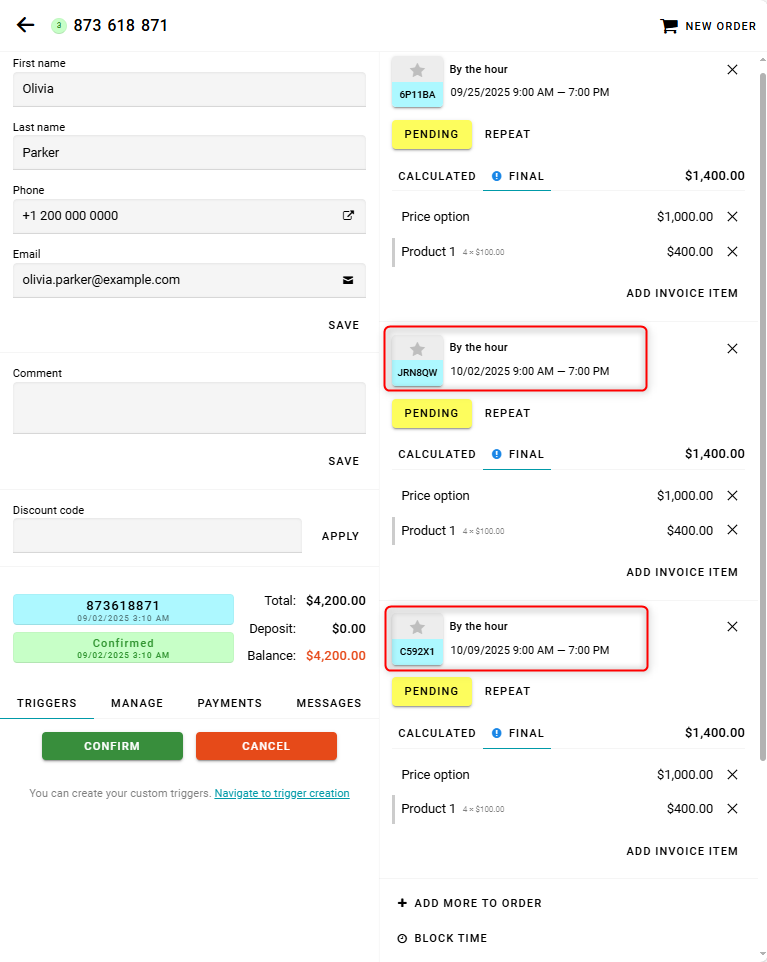This screenshot has width=767, height=962.
Task: Follow the Navigate to trigger creation link
Action: [x=282, y=793]
